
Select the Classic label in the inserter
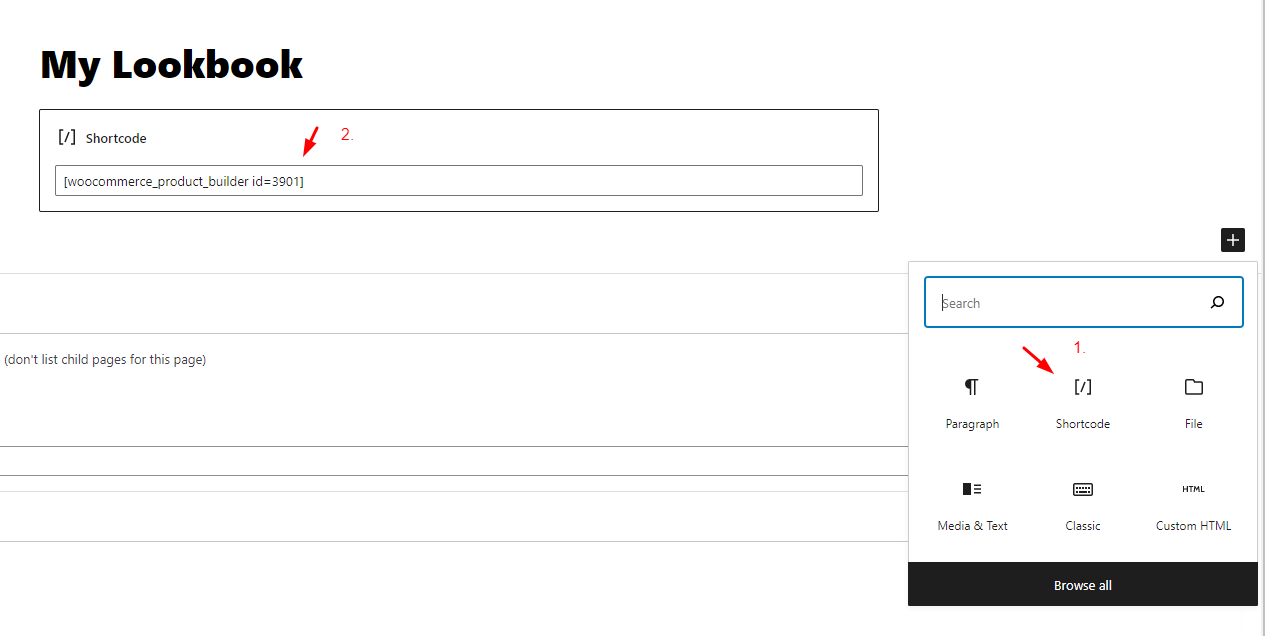tap(1083, 526)
